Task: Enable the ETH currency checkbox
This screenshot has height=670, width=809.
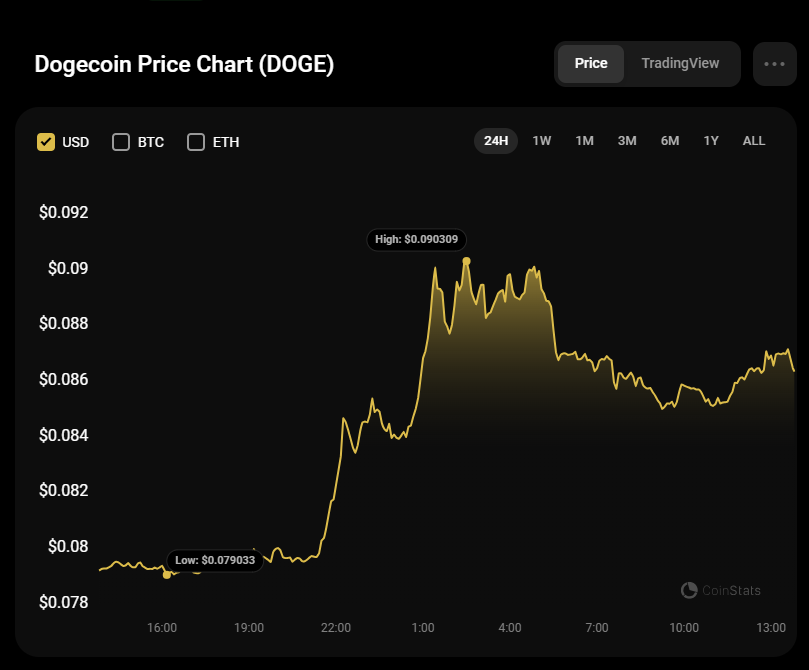Action: [196, 141]
